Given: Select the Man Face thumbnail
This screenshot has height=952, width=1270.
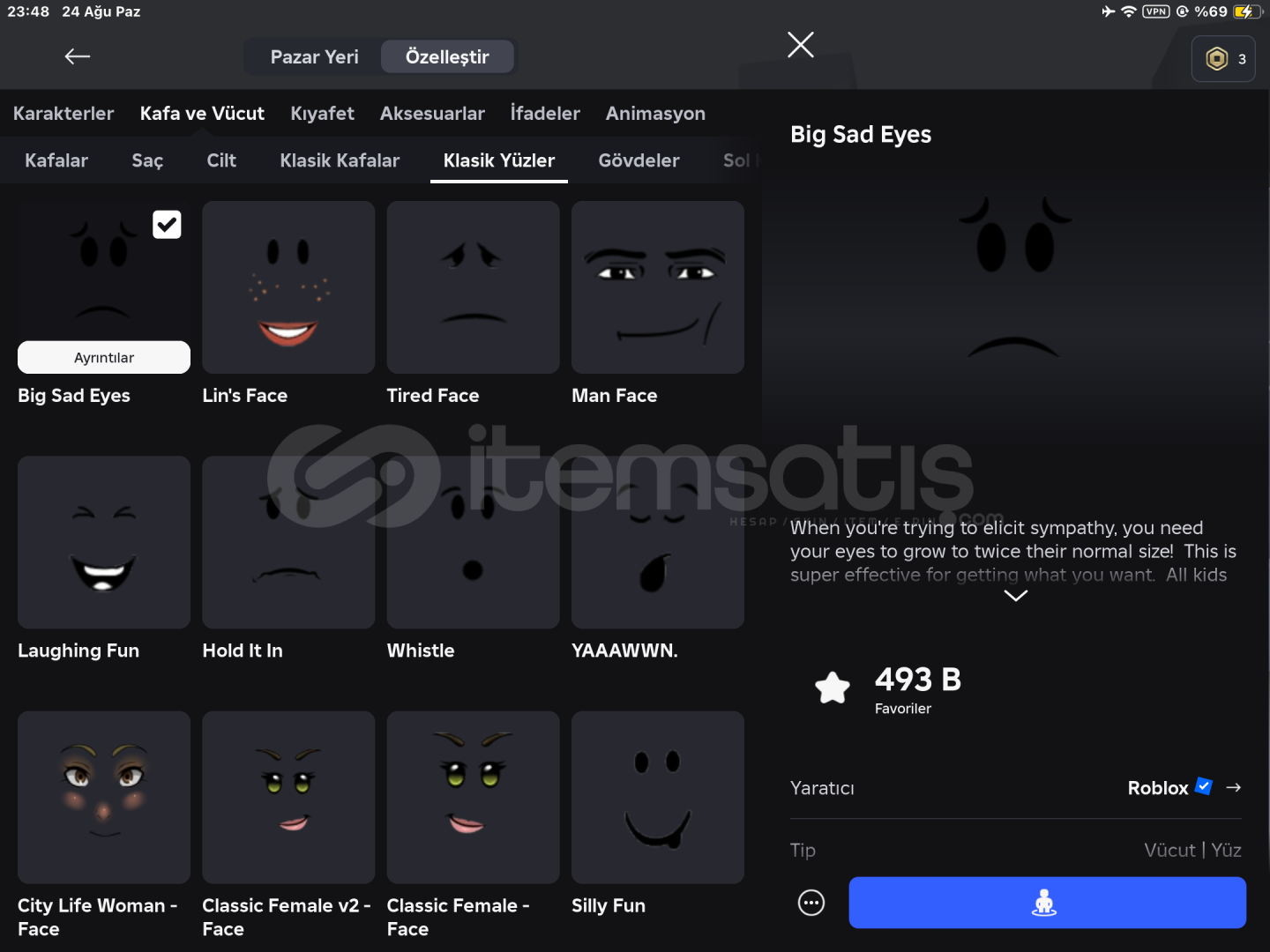Looking at the screenshot, I should [x=658, y=287].
